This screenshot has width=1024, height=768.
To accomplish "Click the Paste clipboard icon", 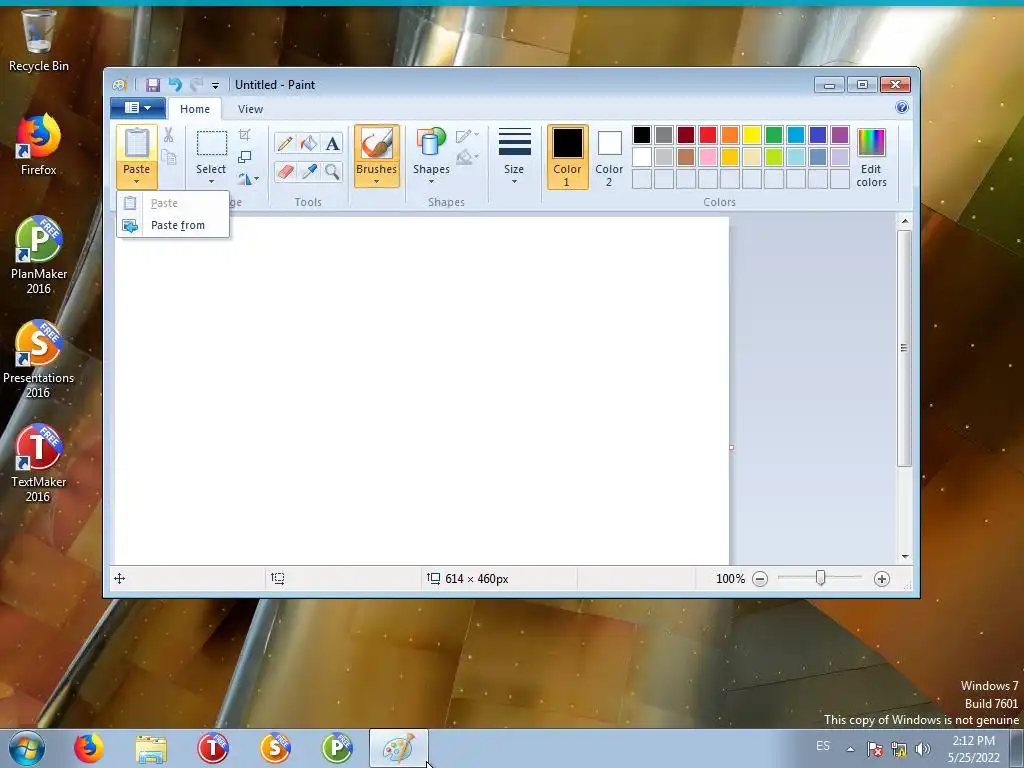I will pyautogui.click(x=137, y=143).
